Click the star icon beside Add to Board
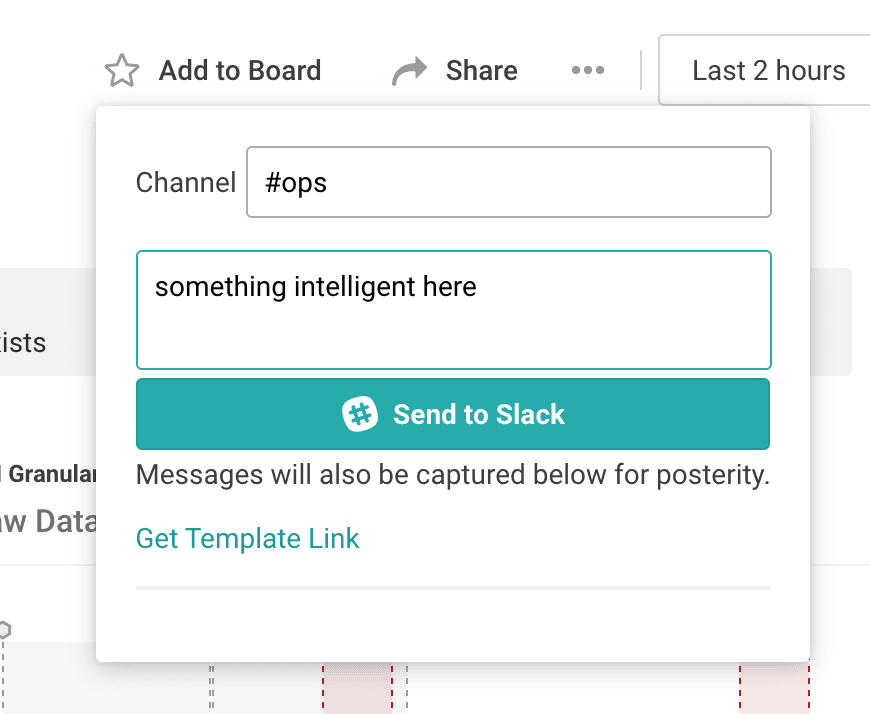The height and width of the screenshot is (714, 870). point(121,70)
